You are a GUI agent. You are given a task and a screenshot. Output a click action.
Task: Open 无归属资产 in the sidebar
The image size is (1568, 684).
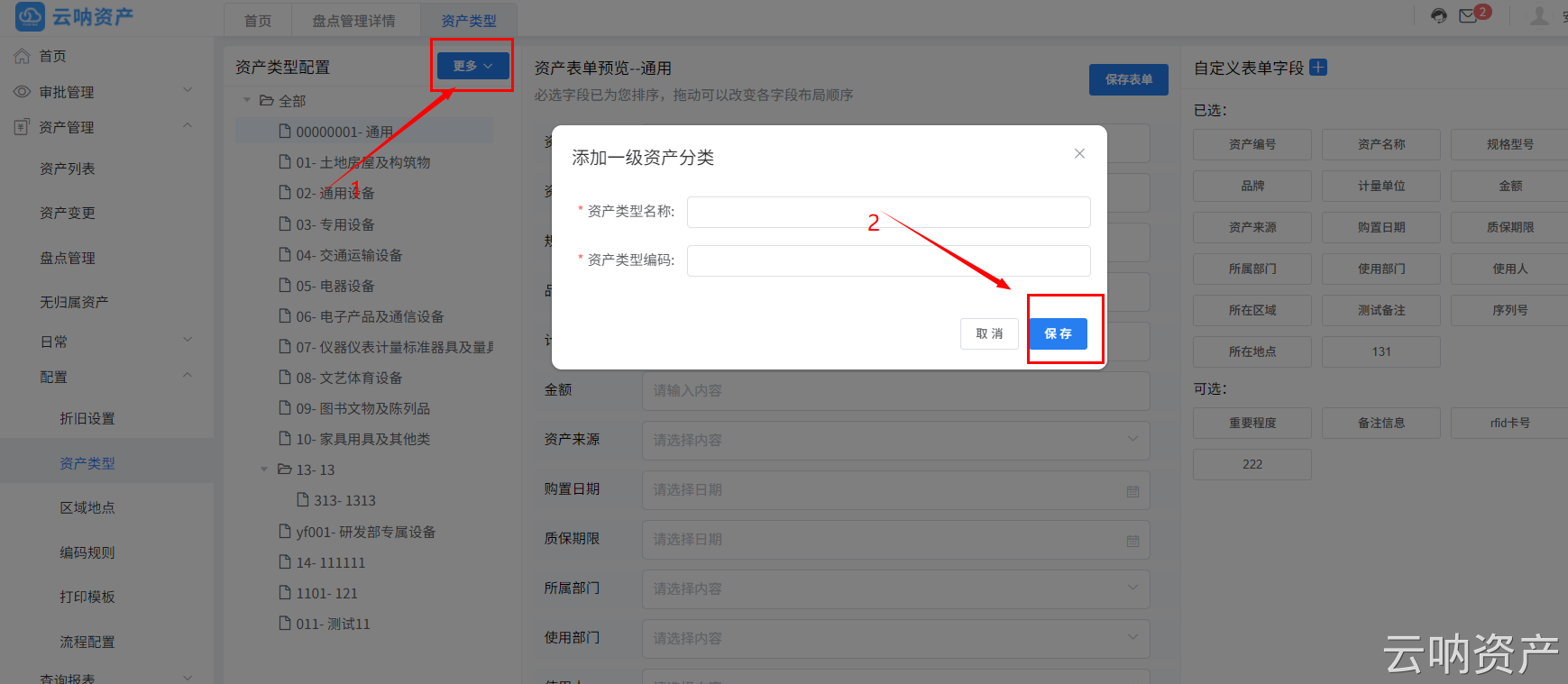click(x=74, y=302)
